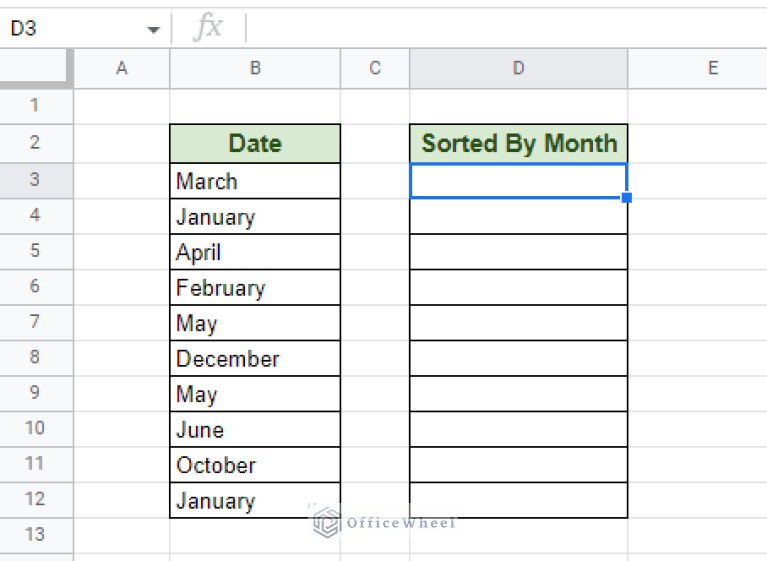This screenshot has width=767, height=561.
Task: Click the fx formula icon
Action: (x=208, y=28)
